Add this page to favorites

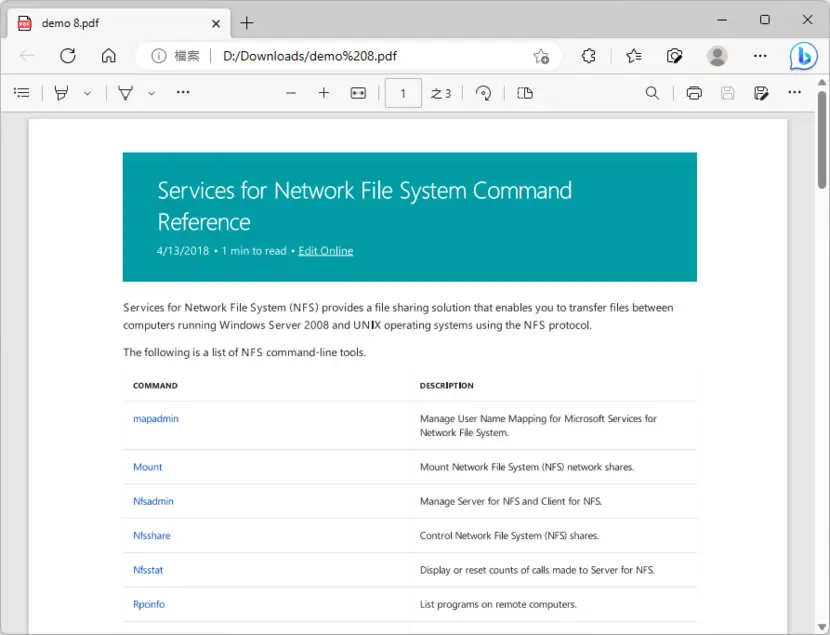(541, 56)
